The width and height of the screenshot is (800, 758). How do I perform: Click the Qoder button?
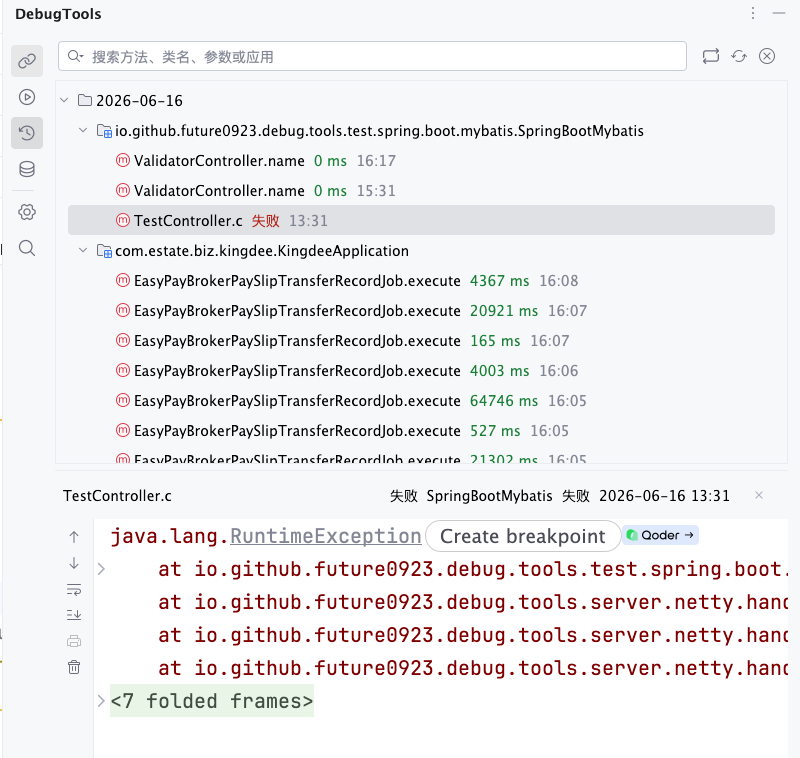pos(660,535)
